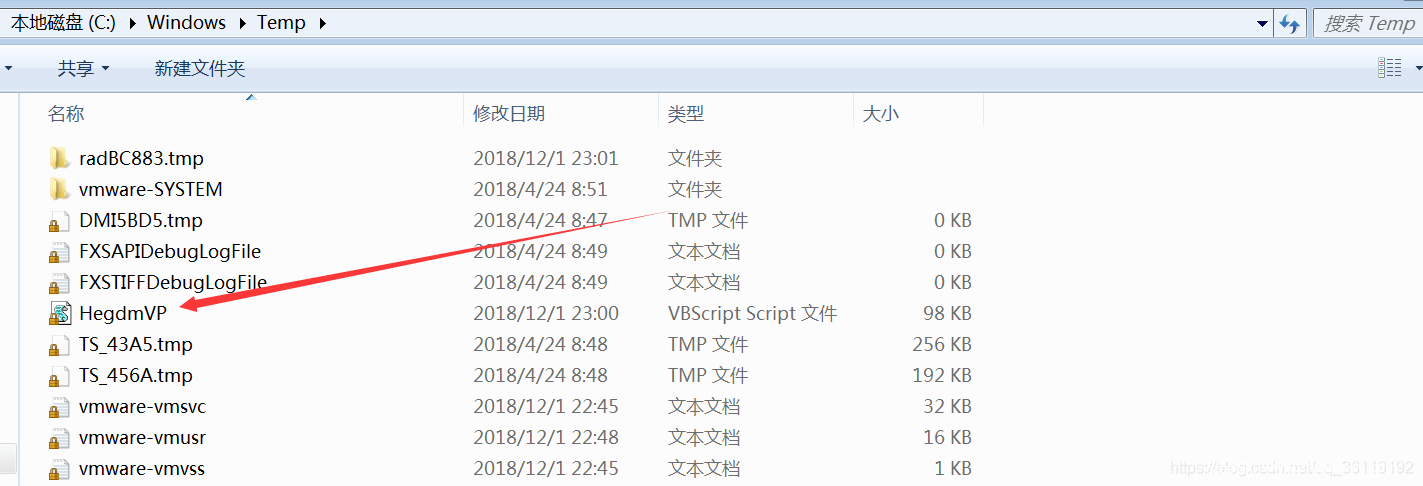Expand the address bar history dropdown
Screen dimensions: 1423x486
click(1263, 23)
